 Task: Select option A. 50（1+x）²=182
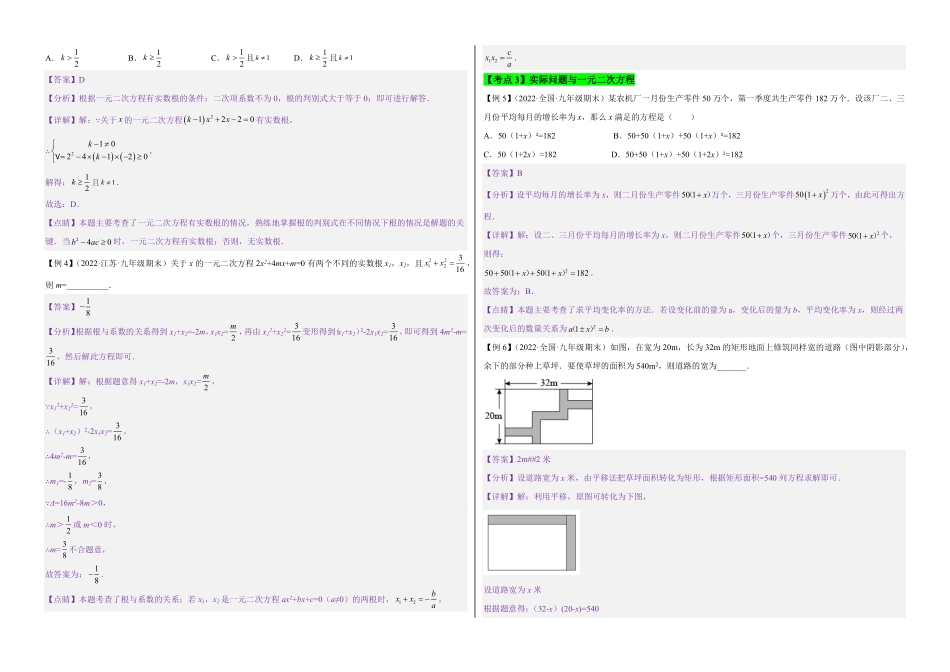[519, 136]
